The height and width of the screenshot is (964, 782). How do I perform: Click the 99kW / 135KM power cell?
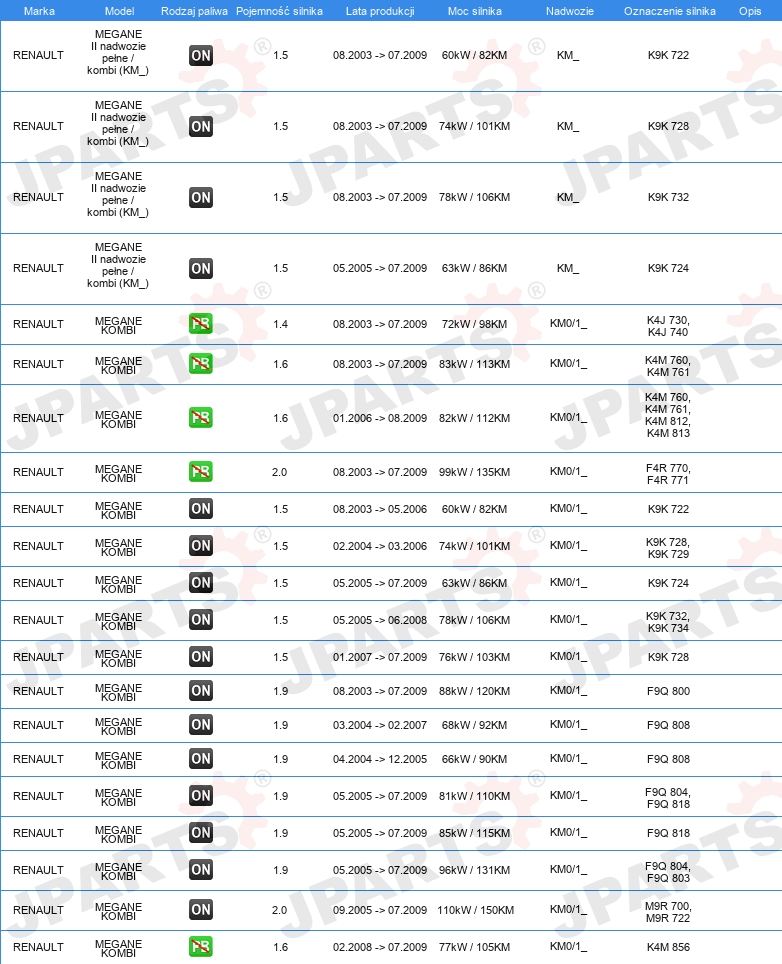475,472
